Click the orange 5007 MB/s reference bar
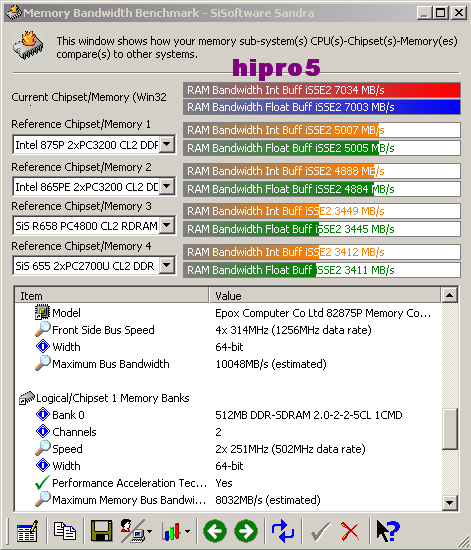Viewport: 471px width, 550px height. [322, 130]
